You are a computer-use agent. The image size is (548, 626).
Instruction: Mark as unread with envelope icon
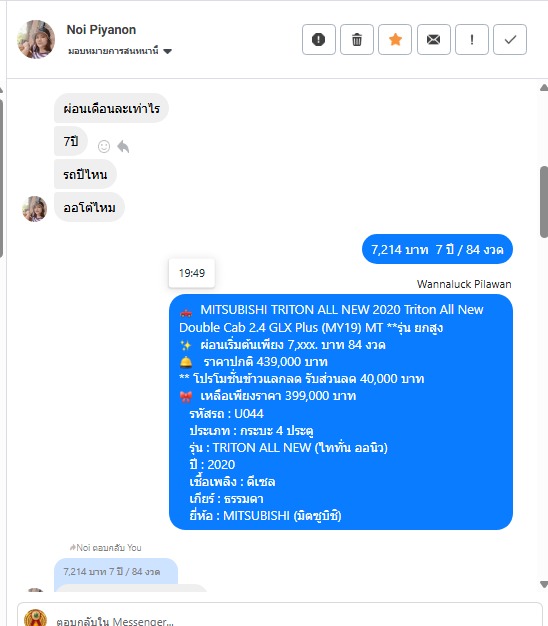pos(433,39)
